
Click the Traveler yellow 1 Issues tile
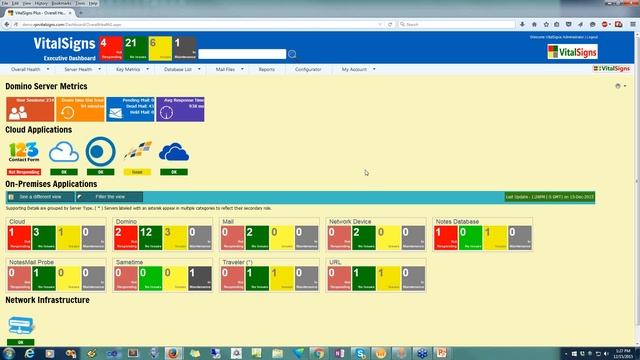(282, 278)
